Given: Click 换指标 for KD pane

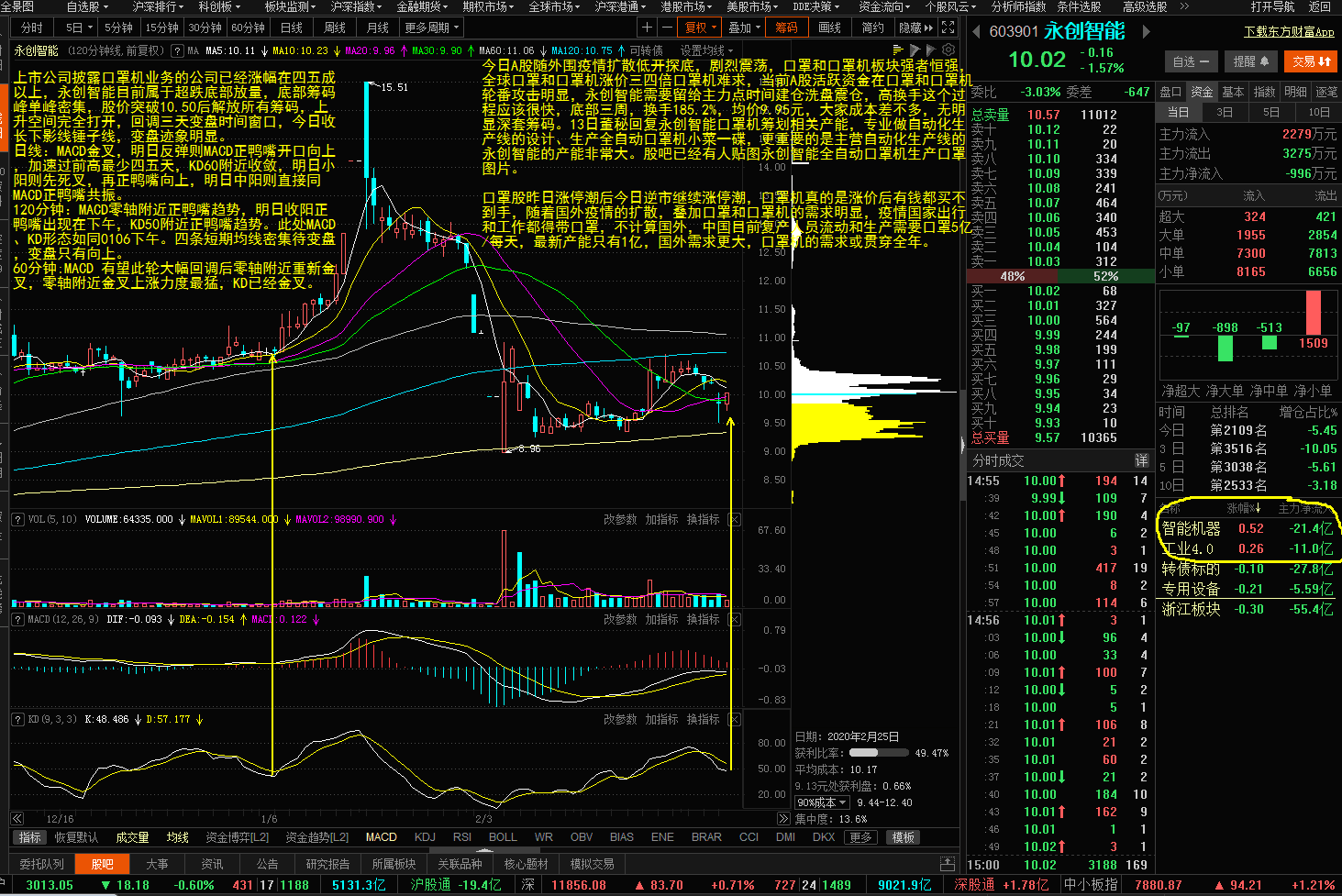Looking at the screenshot, I should [703, 719].
